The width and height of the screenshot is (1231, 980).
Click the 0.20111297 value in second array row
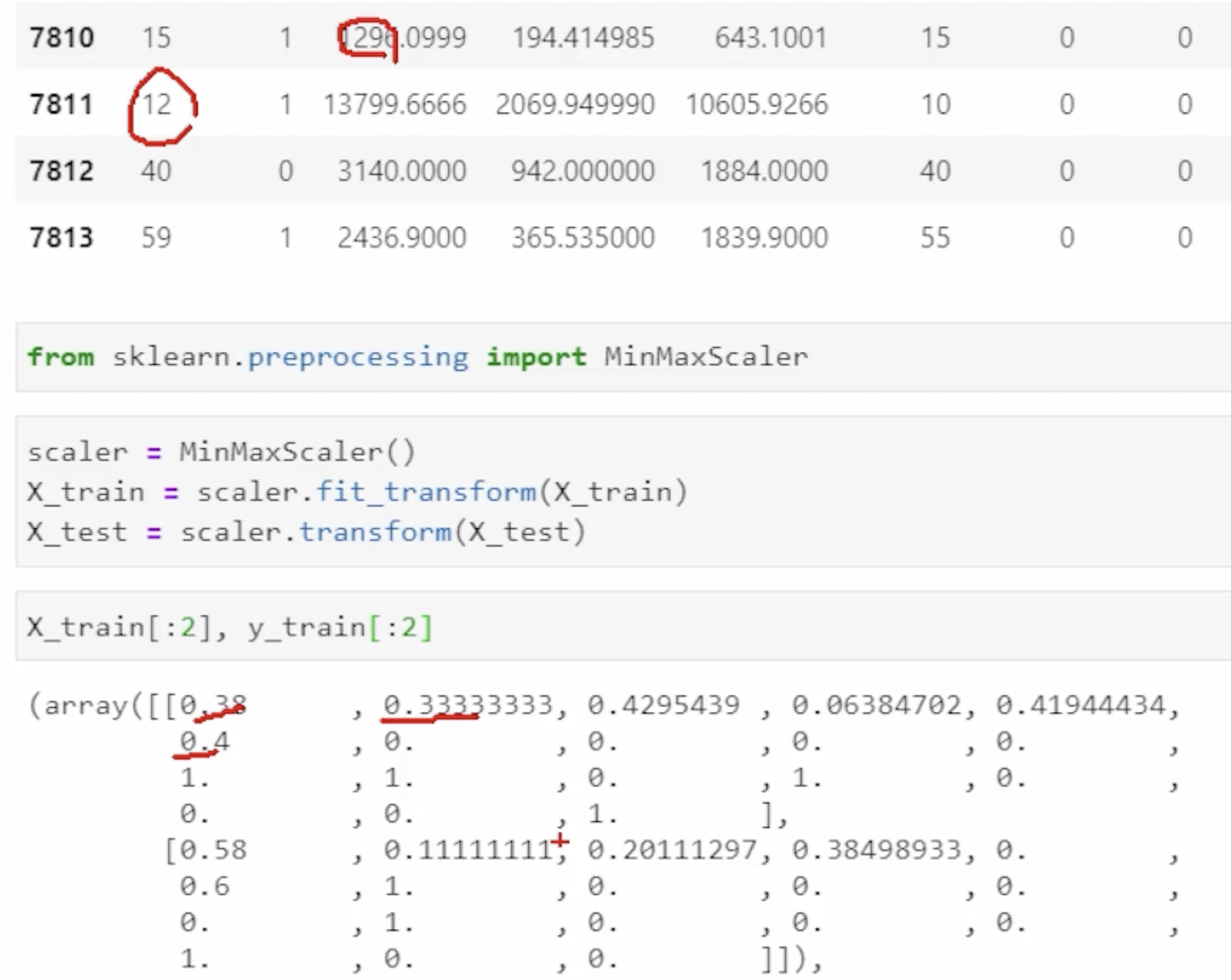pos(671,850)
